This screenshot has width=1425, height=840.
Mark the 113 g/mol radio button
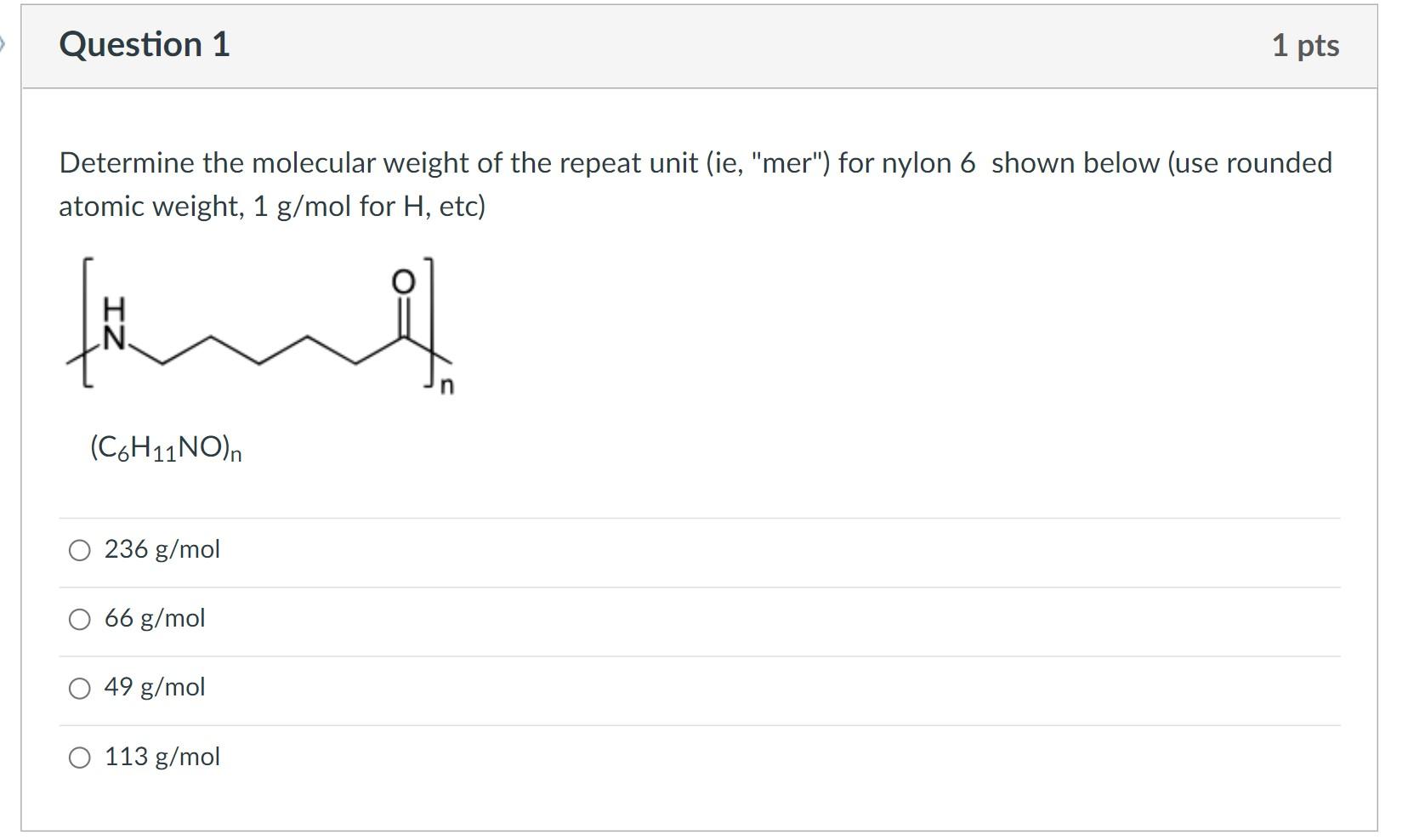click(79, 758)
